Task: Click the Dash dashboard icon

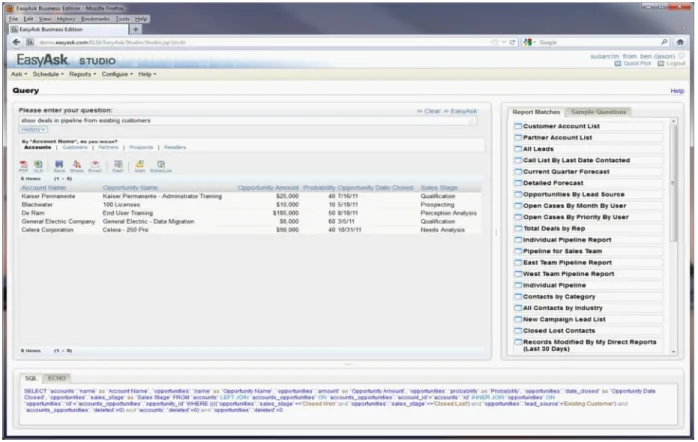Action: pyautogui.click(x=118, y=166)
